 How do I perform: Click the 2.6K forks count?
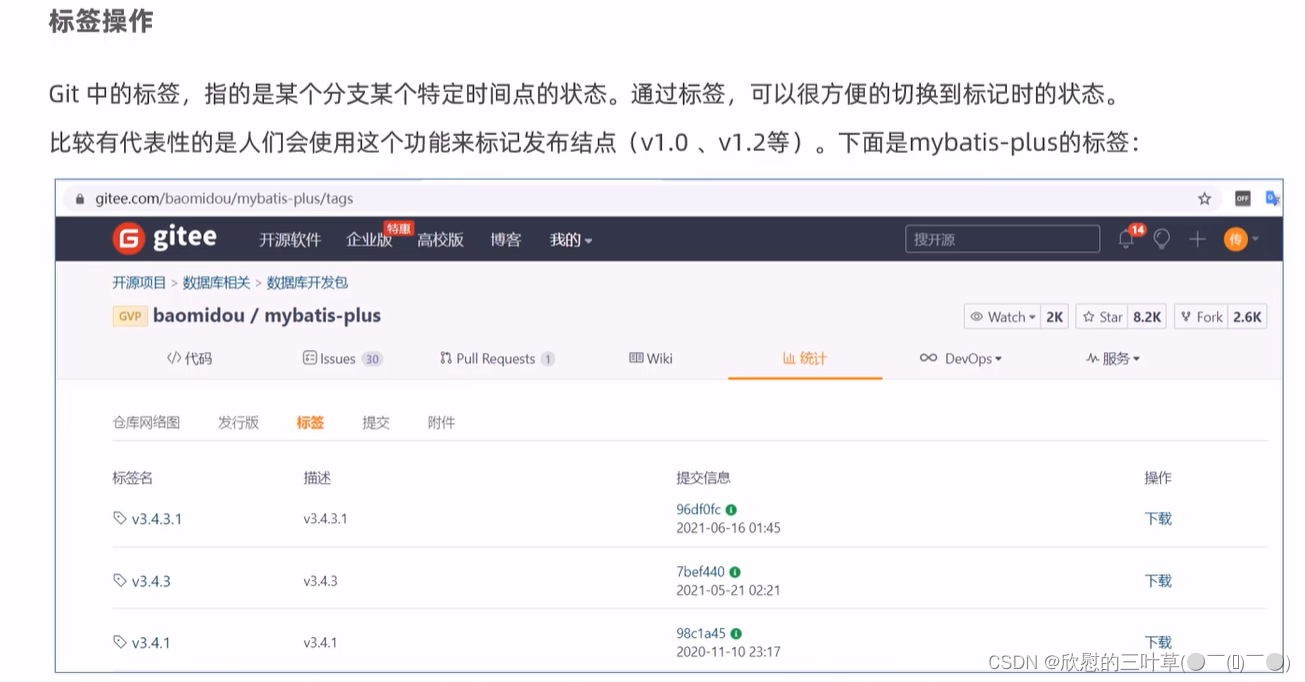pyautogui.click(x=1247, y=317)
